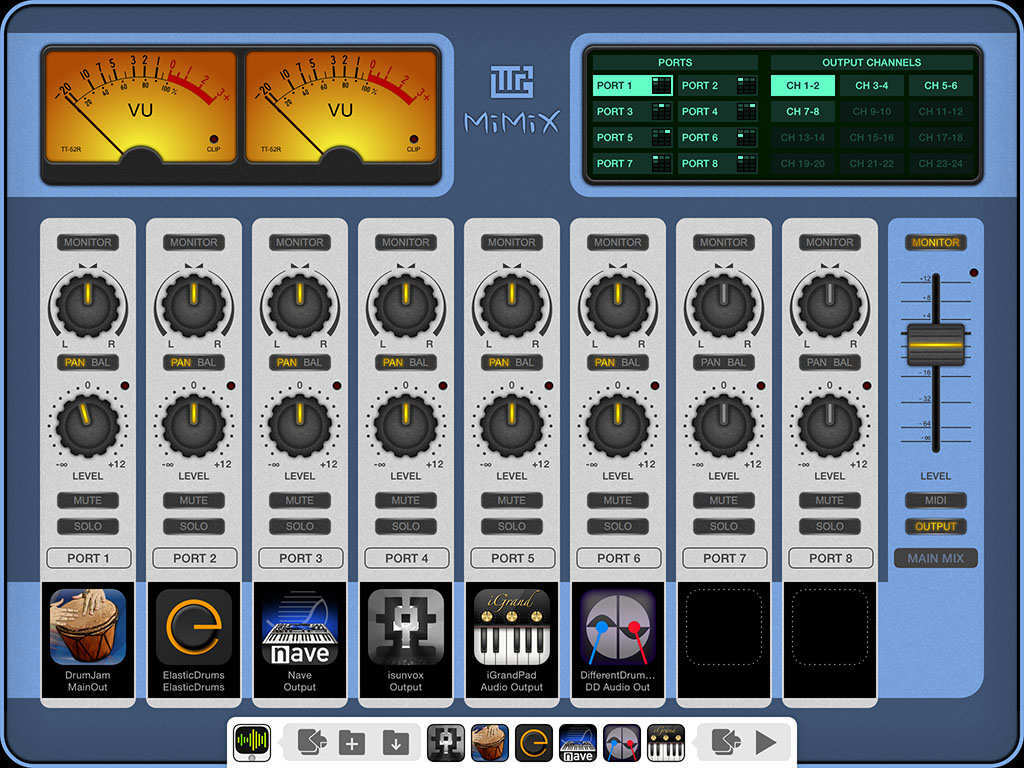Click the MIDI button on the master strip
Screen dimensions: 1024x768
click(x=935, y=501)
